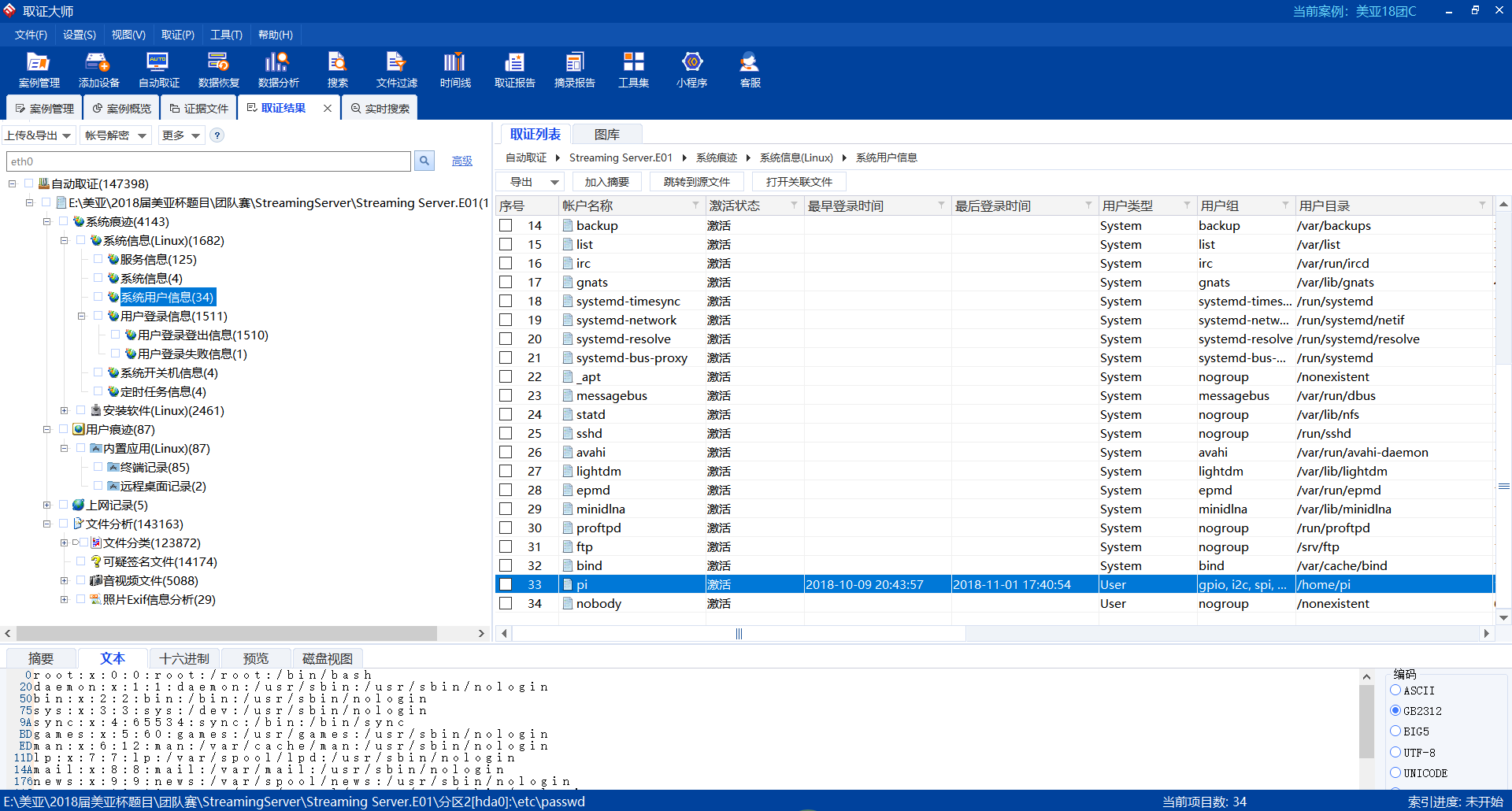Open the 导出 dropdown arrow
Viewport: 1512px width, 811px height.
click(554, 182)
